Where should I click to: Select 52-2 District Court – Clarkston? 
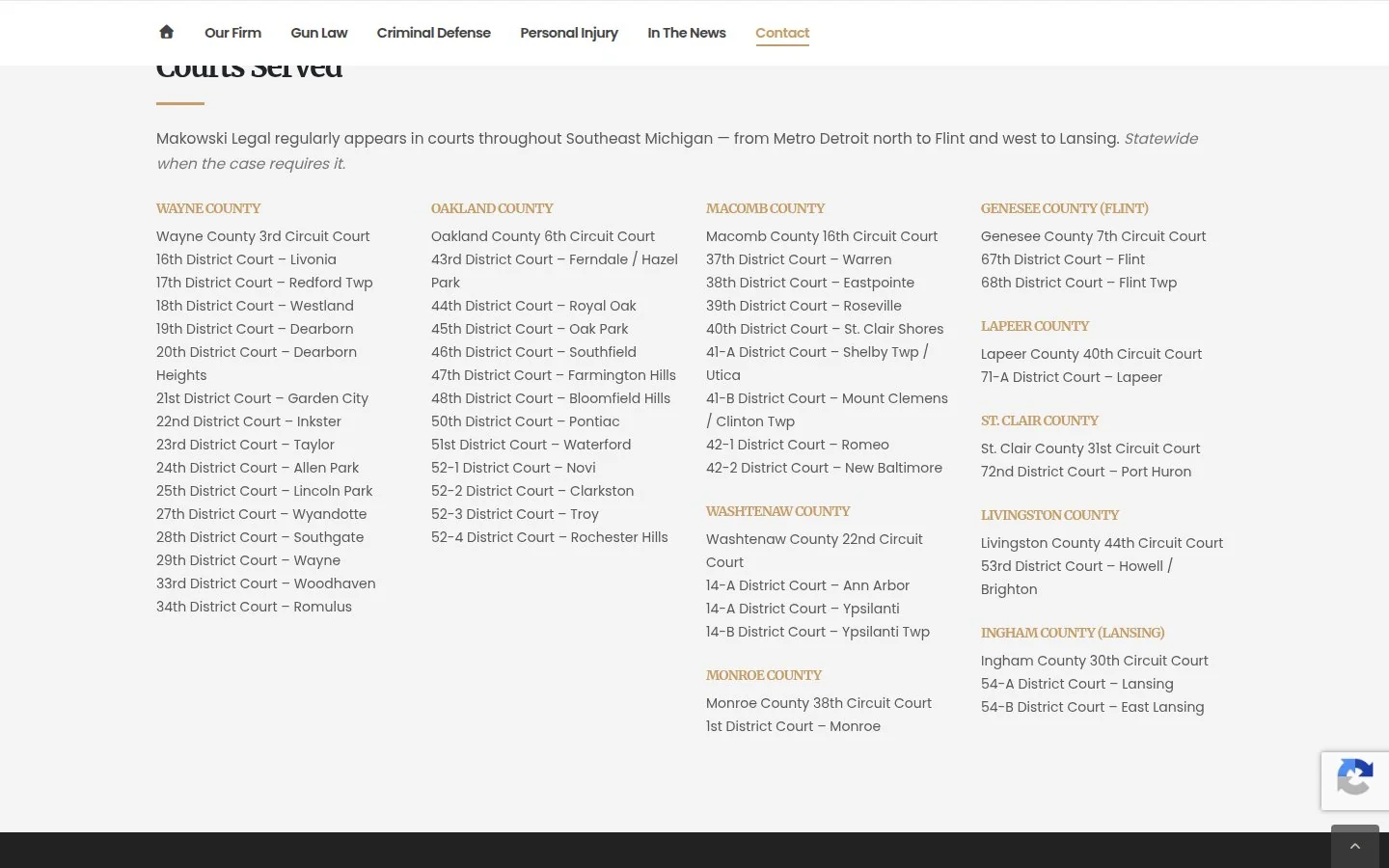[532, 491]
